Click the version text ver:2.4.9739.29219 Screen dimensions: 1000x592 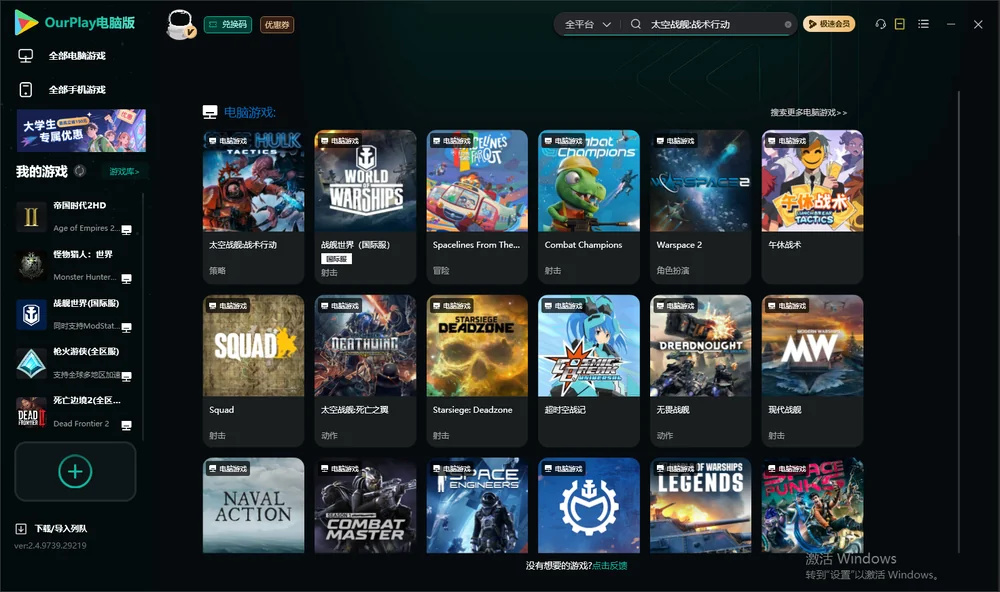click(50, 546)
